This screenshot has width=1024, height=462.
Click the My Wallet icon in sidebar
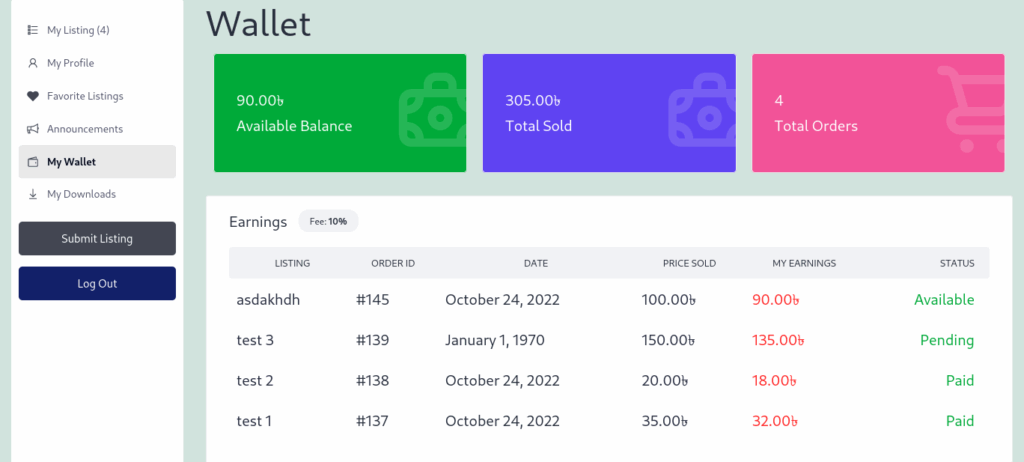33,162
